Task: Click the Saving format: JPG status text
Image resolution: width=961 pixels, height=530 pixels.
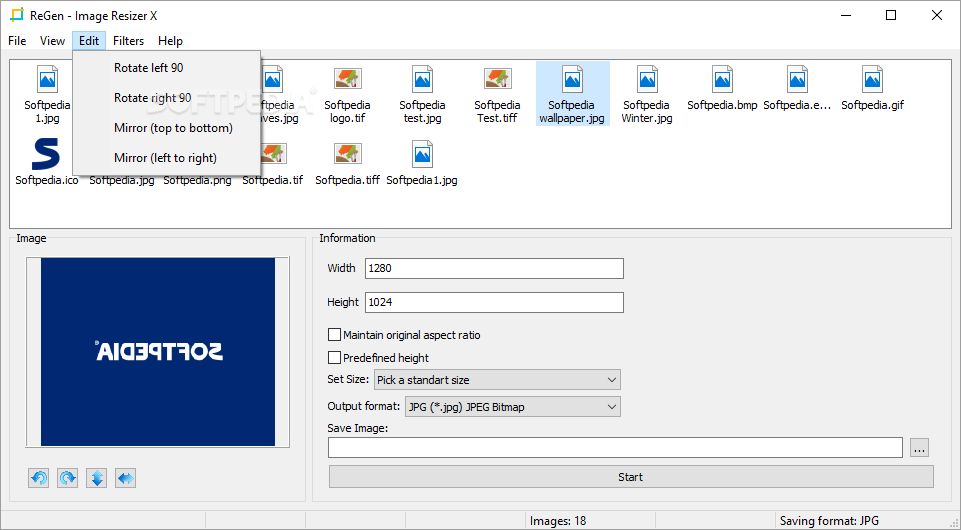Action: pos(829,521)
